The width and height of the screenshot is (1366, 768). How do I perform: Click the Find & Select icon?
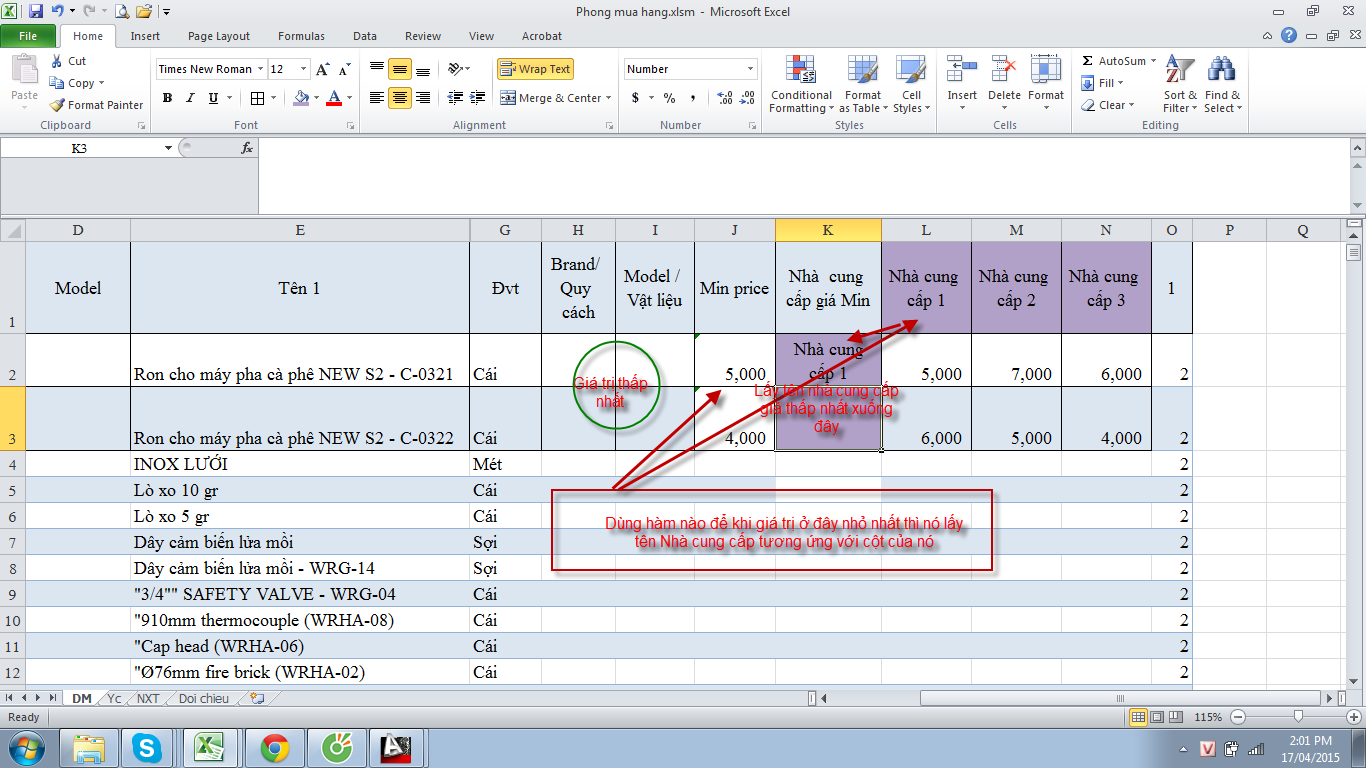tap(1221, 85)
